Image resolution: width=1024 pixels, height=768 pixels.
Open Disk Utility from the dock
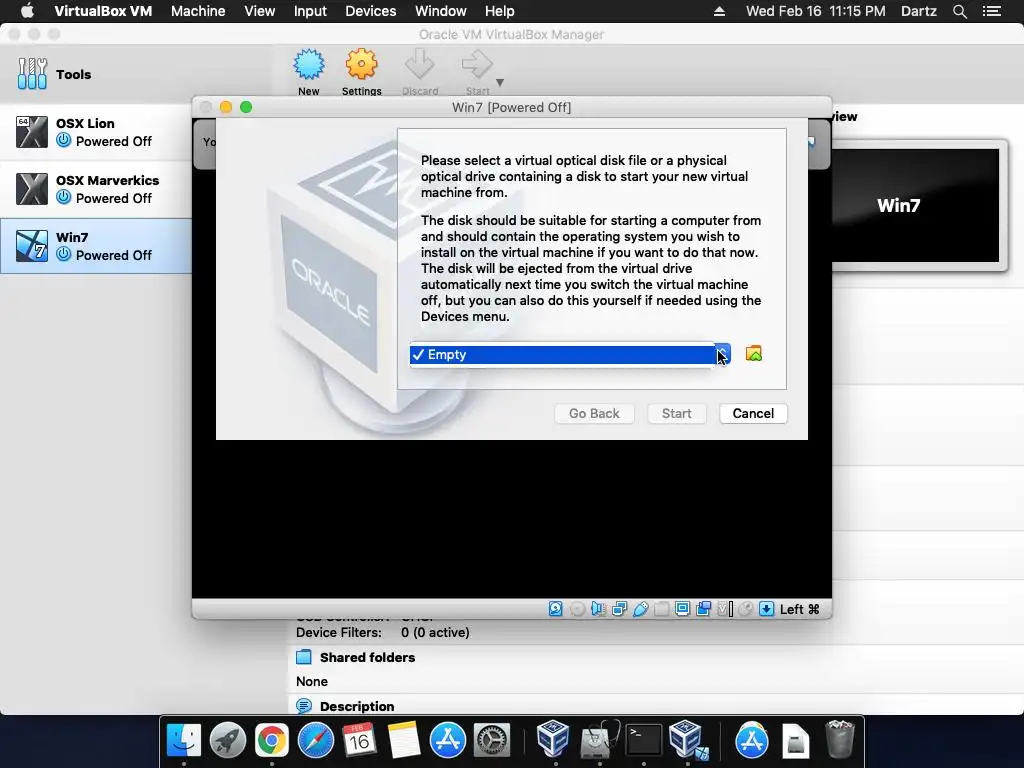[600, 741]
